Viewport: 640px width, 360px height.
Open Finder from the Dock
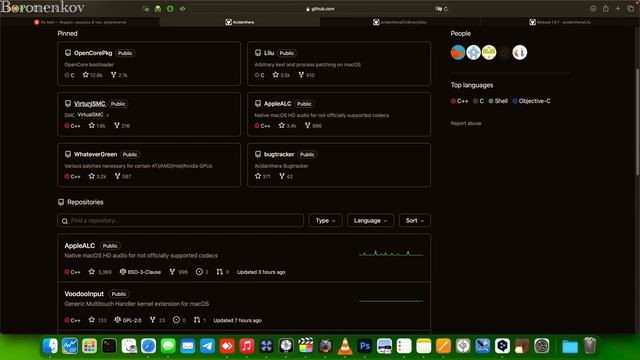tap(50, 346)
